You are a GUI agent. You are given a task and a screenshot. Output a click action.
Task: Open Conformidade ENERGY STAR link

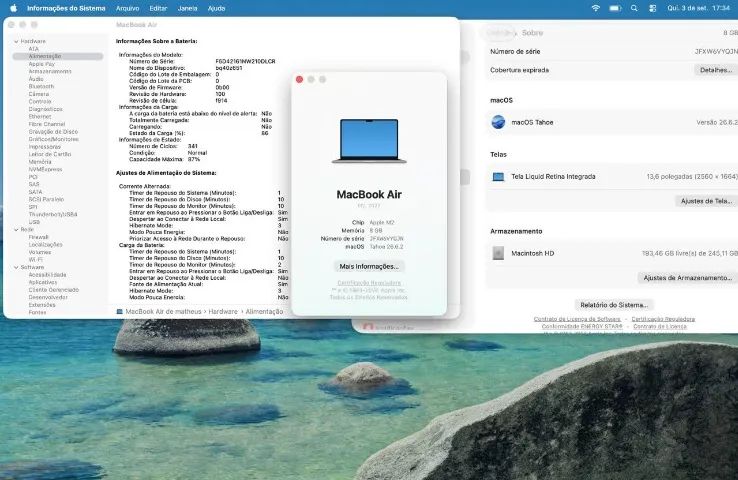point(582,326)
